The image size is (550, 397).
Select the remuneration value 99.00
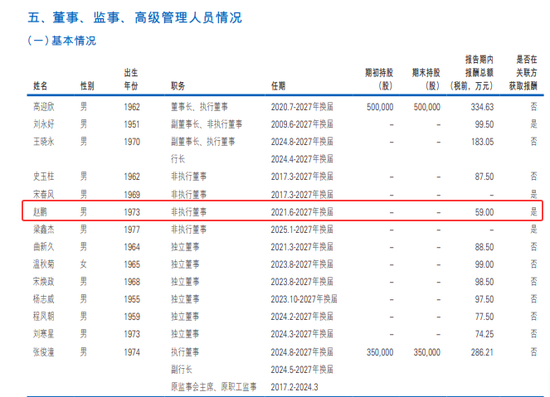pos(484,264)
